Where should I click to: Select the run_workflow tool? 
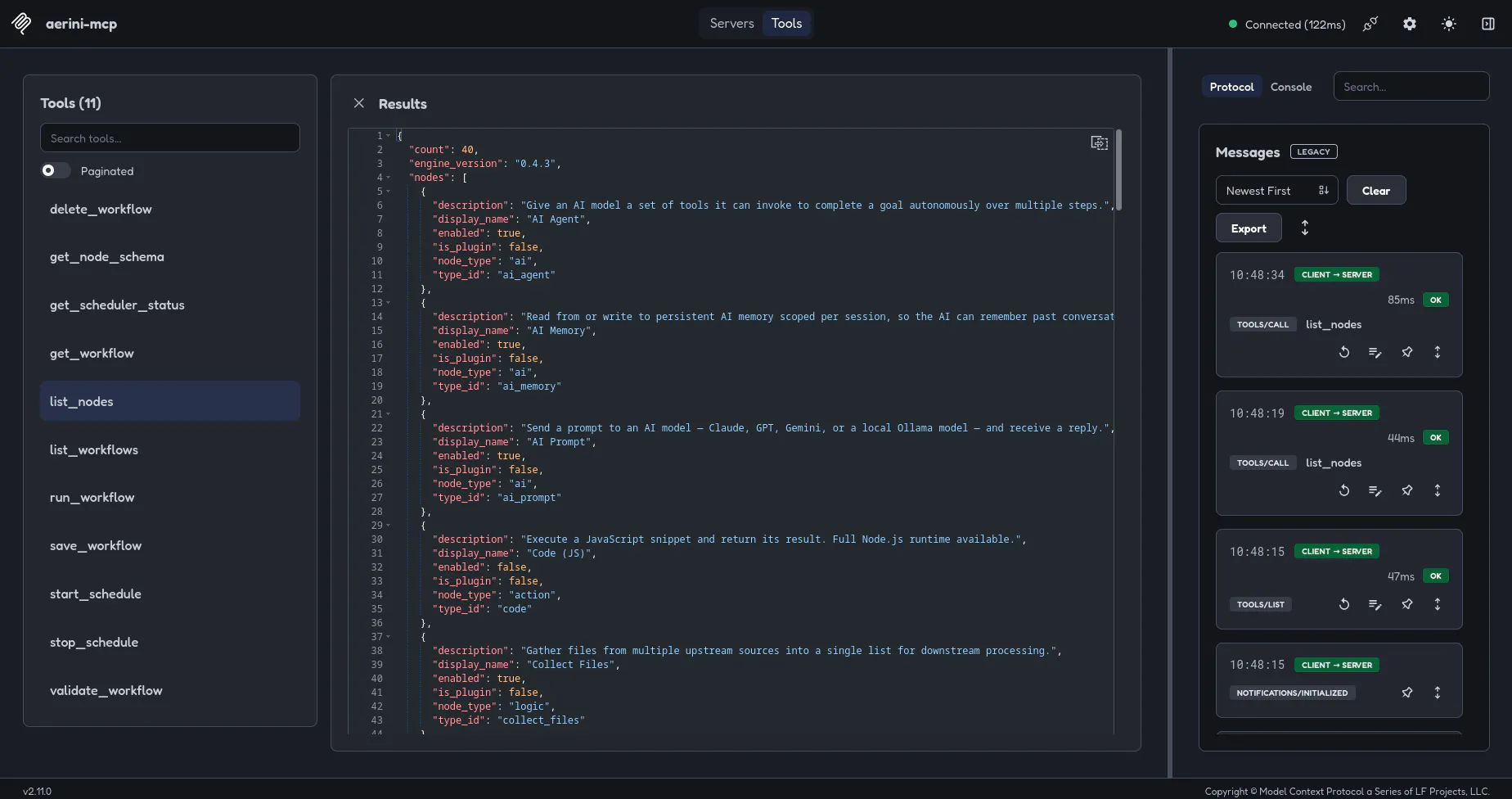pyautogui.click(x=170, y=497)
